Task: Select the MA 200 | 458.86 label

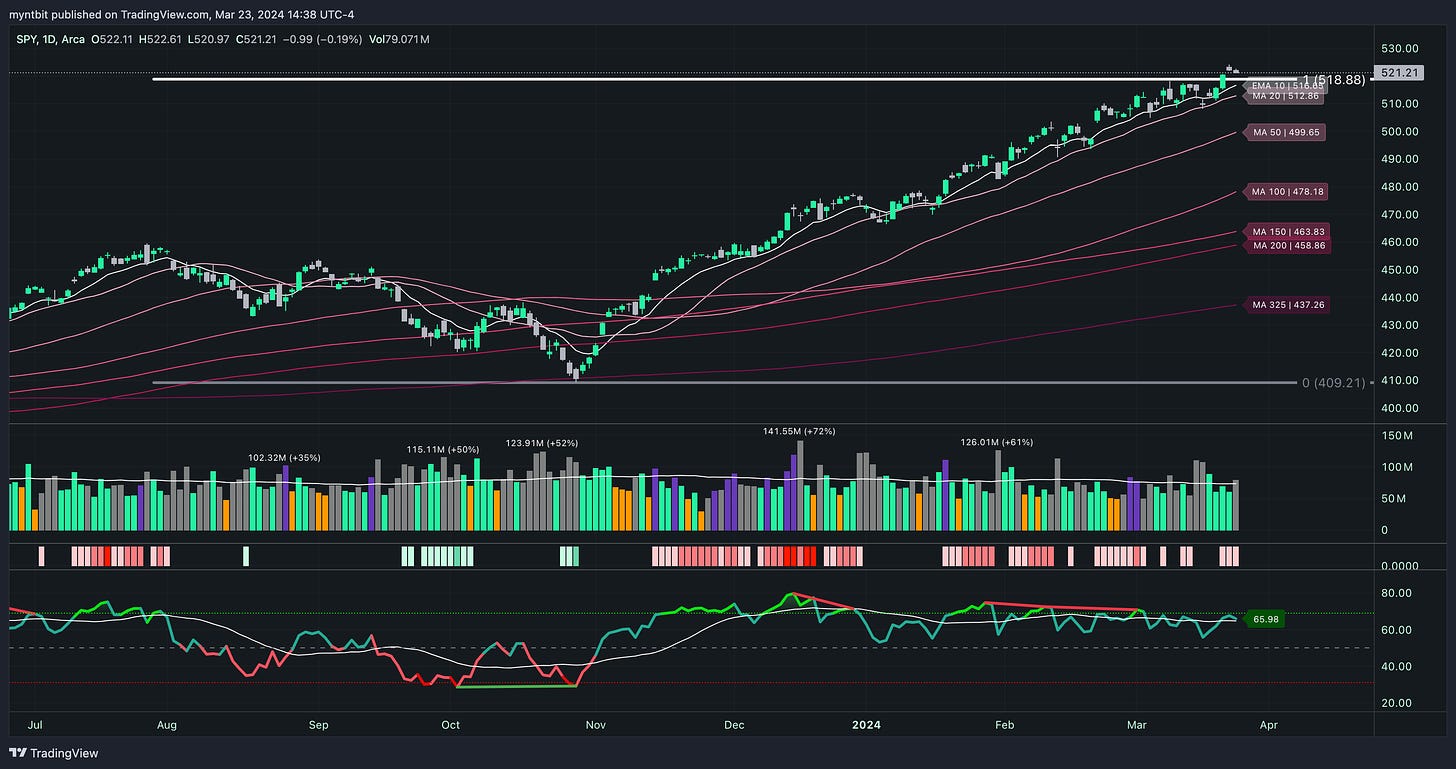Action: 1286,245
